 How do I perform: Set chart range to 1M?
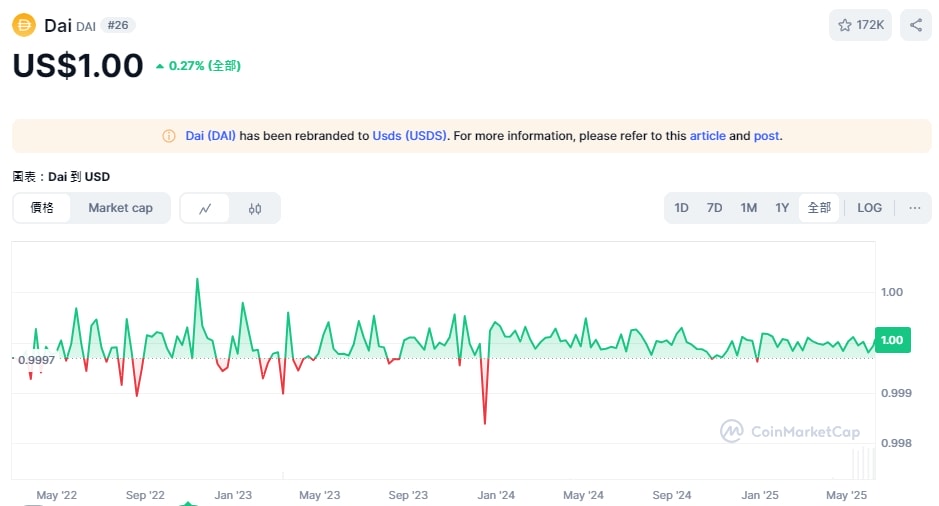tap(749, 208)
